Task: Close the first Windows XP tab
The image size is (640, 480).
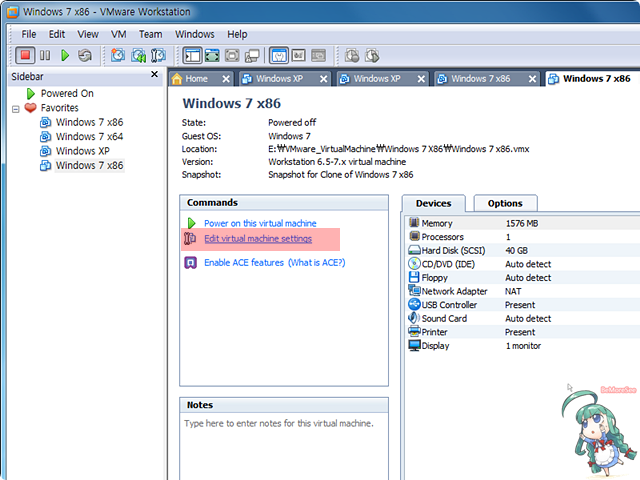Action: pos(323,79)
